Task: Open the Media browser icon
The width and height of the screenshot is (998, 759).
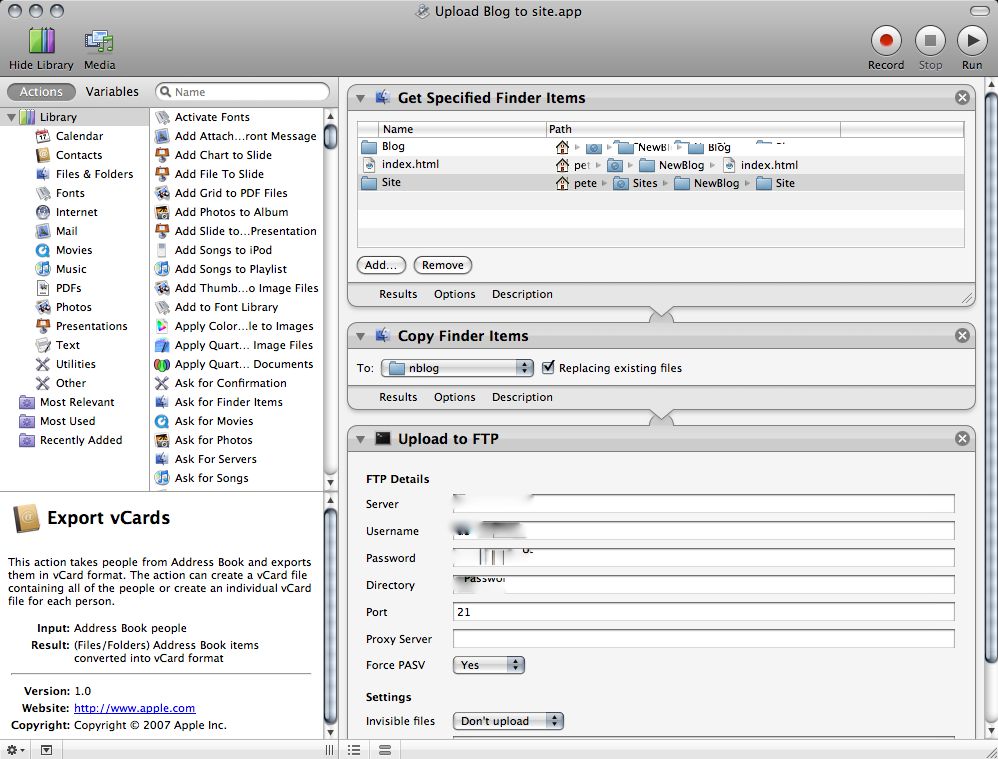Action: coord(99,41)
